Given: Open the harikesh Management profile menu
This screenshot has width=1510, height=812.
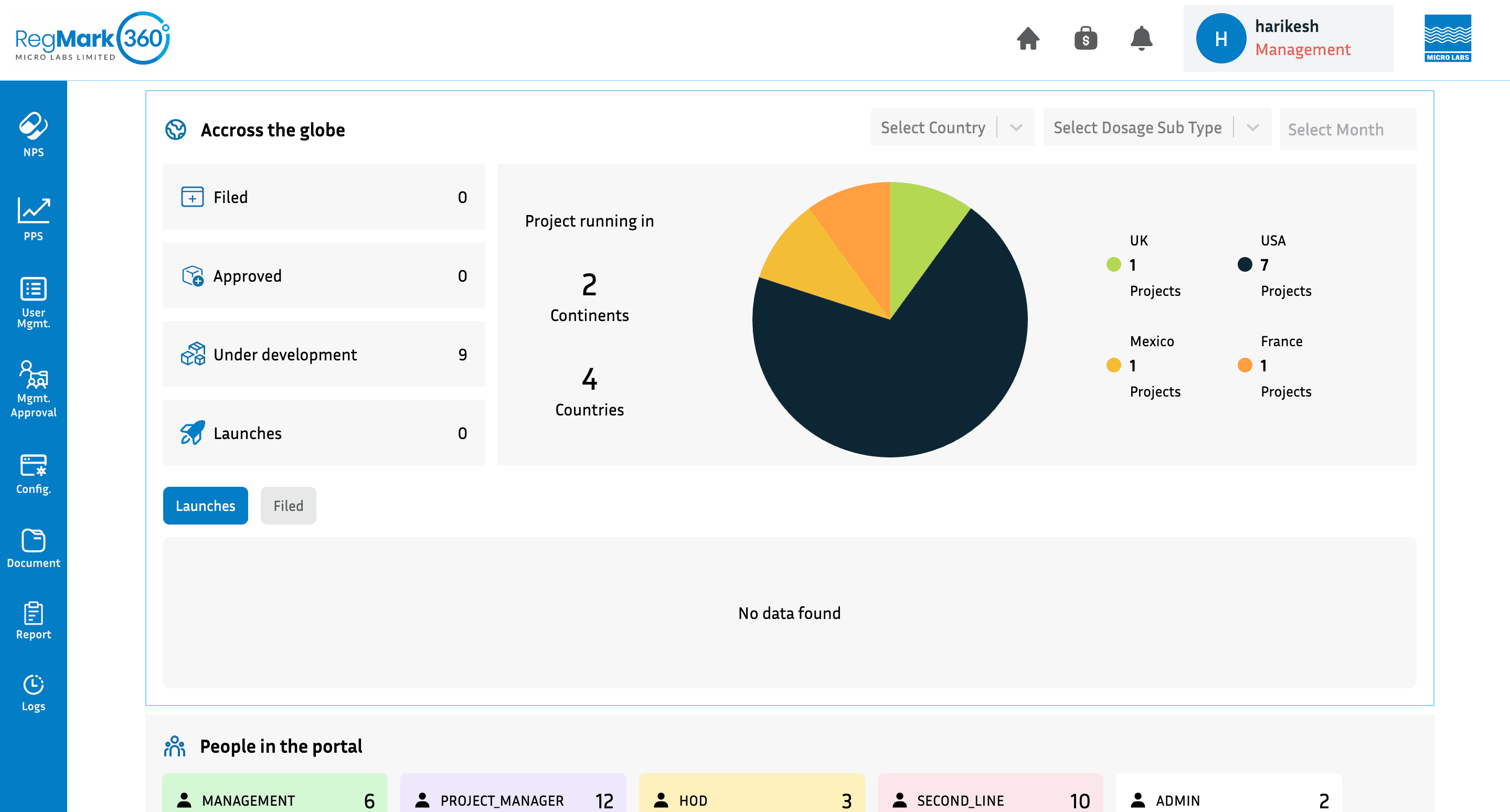Looking at the screenshot, I should click(1287, 39).
